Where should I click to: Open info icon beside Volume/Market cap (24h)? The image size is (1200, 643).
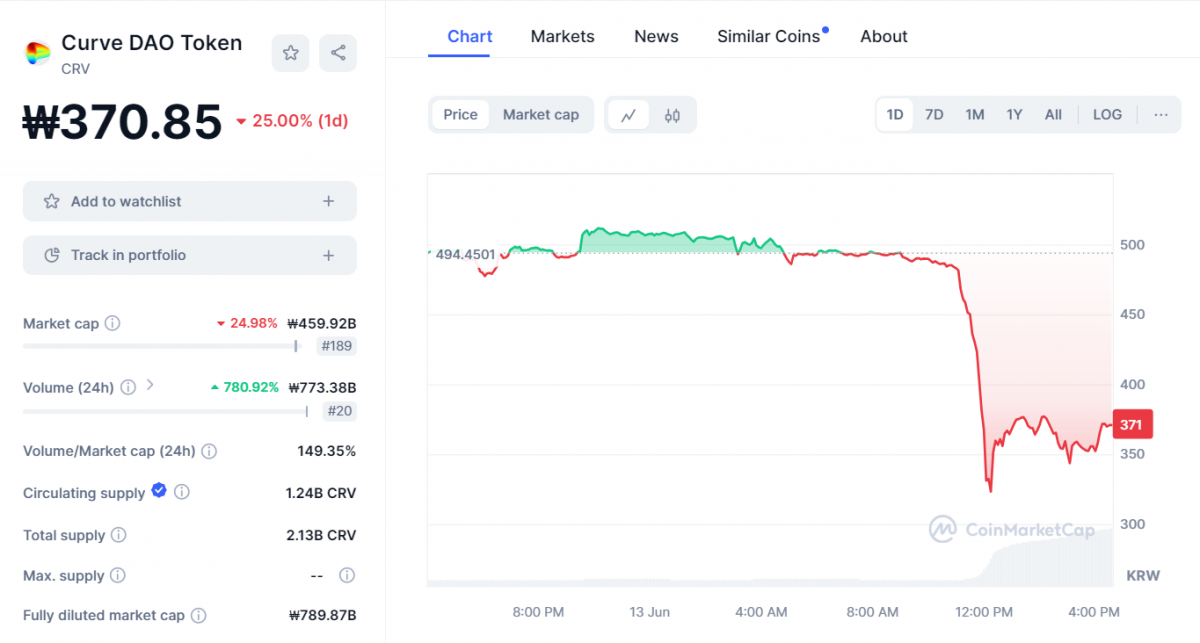209,451
